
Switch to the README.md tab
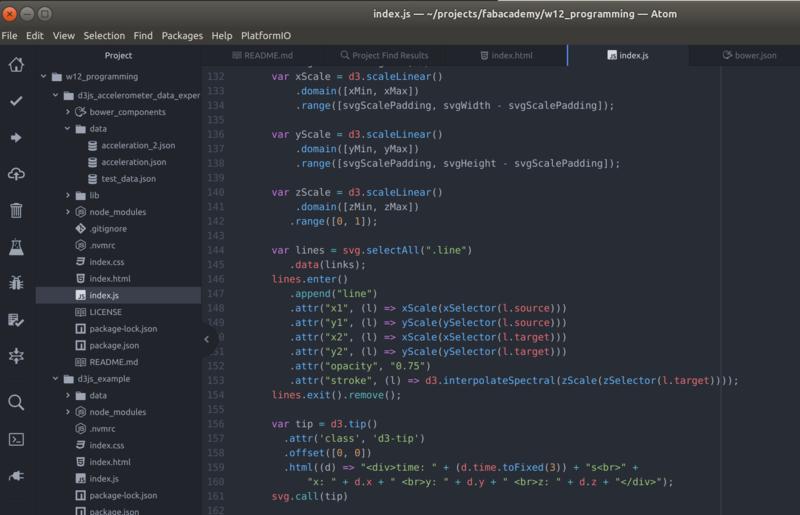(x=263, y=56)
